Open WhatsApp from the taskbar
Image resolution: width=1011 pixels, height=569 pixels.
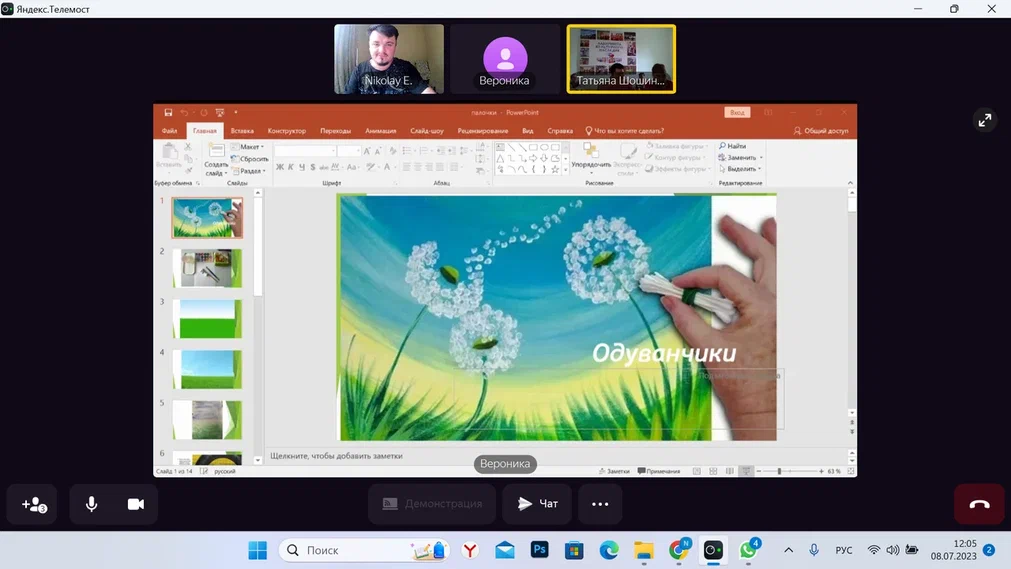pos(748,550)
